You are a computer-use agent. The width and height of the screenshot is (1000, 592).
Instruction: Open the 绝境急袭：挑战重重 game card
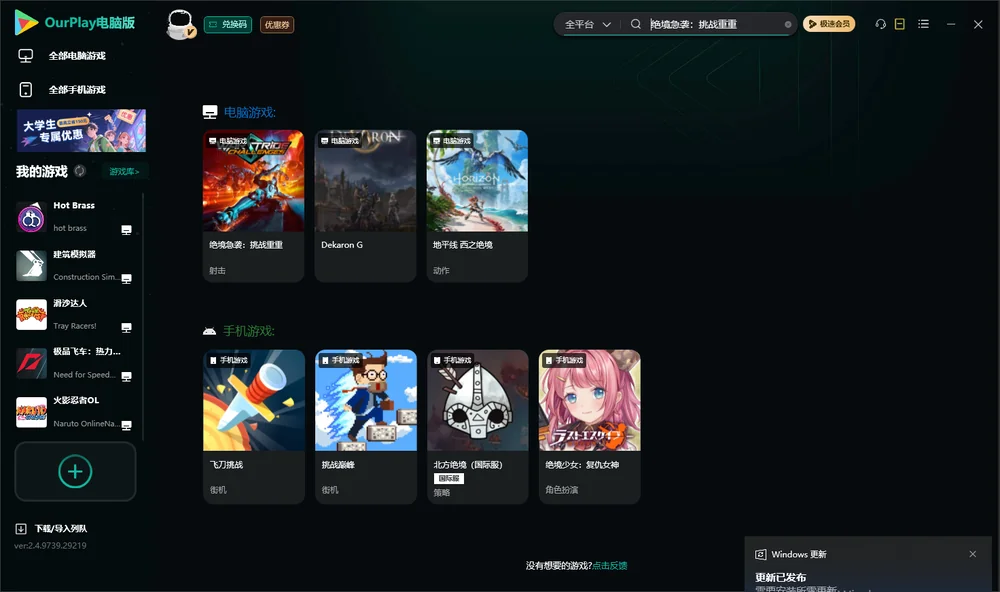253,206
